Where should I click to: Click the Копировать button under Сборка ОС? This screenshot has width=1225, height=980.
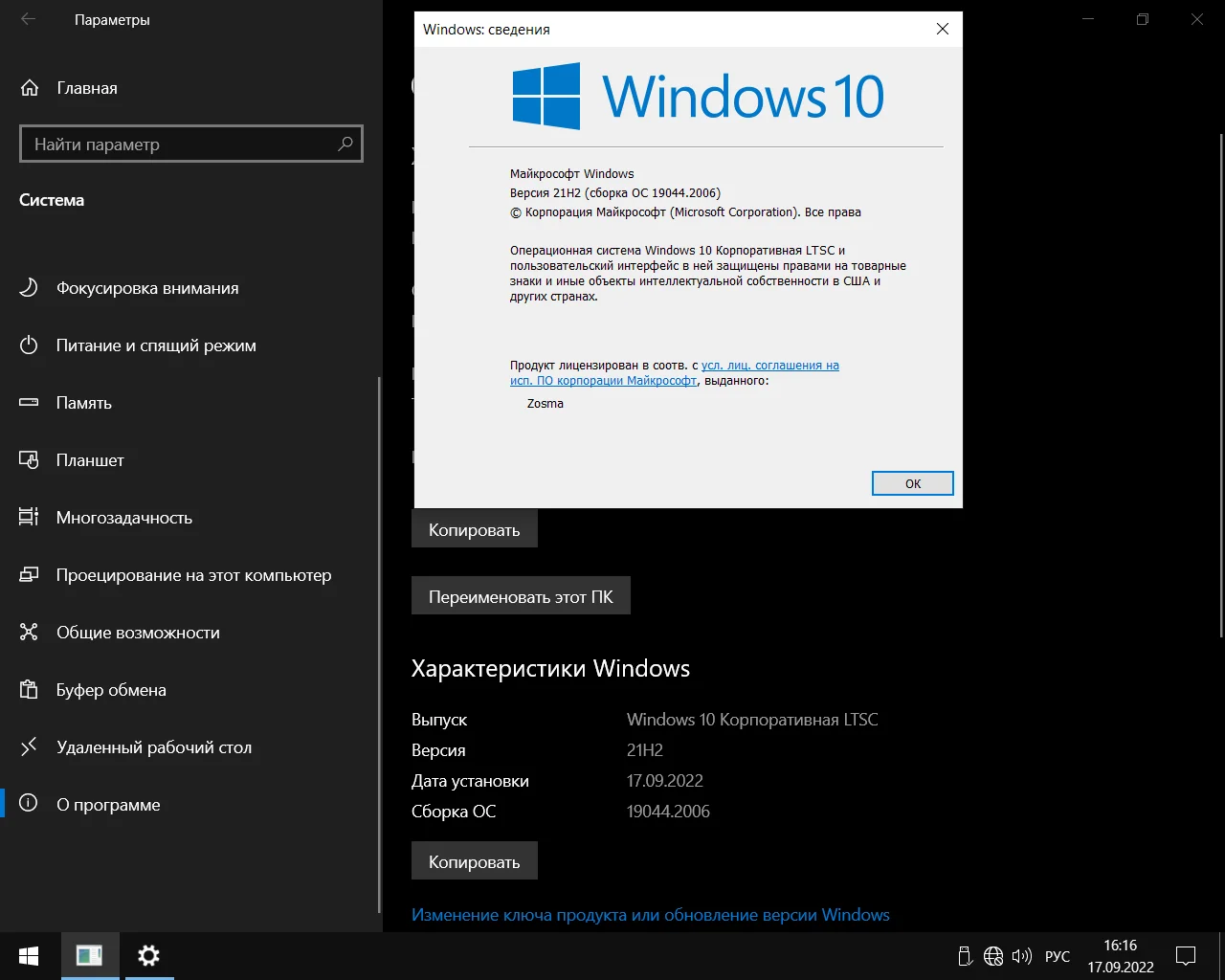click(x=474, y=861)
